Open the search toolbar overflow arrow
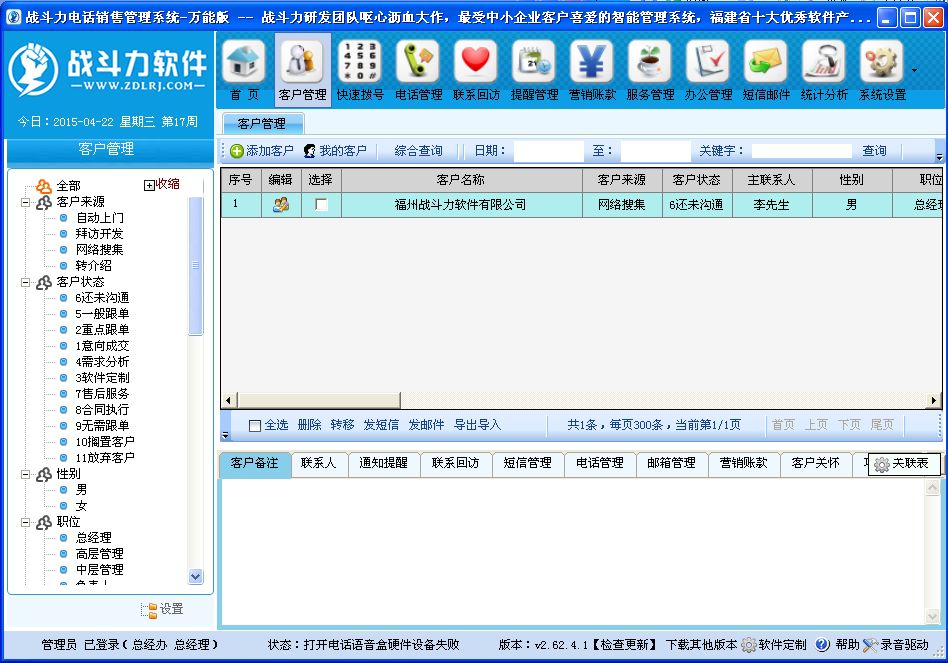Image resolution: width=948 pixels, height=663 pixels. (939, 157)
